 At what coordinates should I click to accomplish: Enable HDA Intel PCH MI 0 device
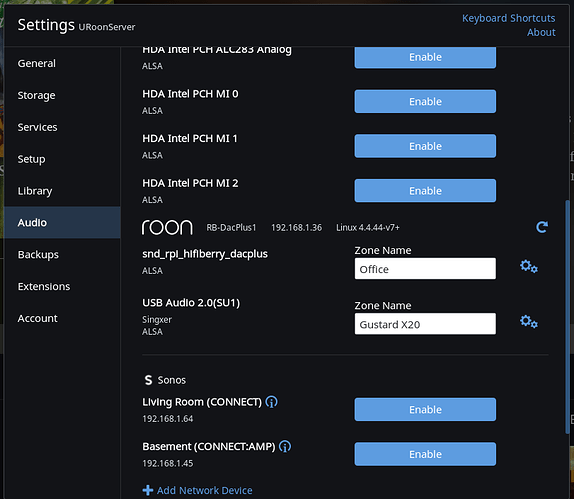point(425,101)
